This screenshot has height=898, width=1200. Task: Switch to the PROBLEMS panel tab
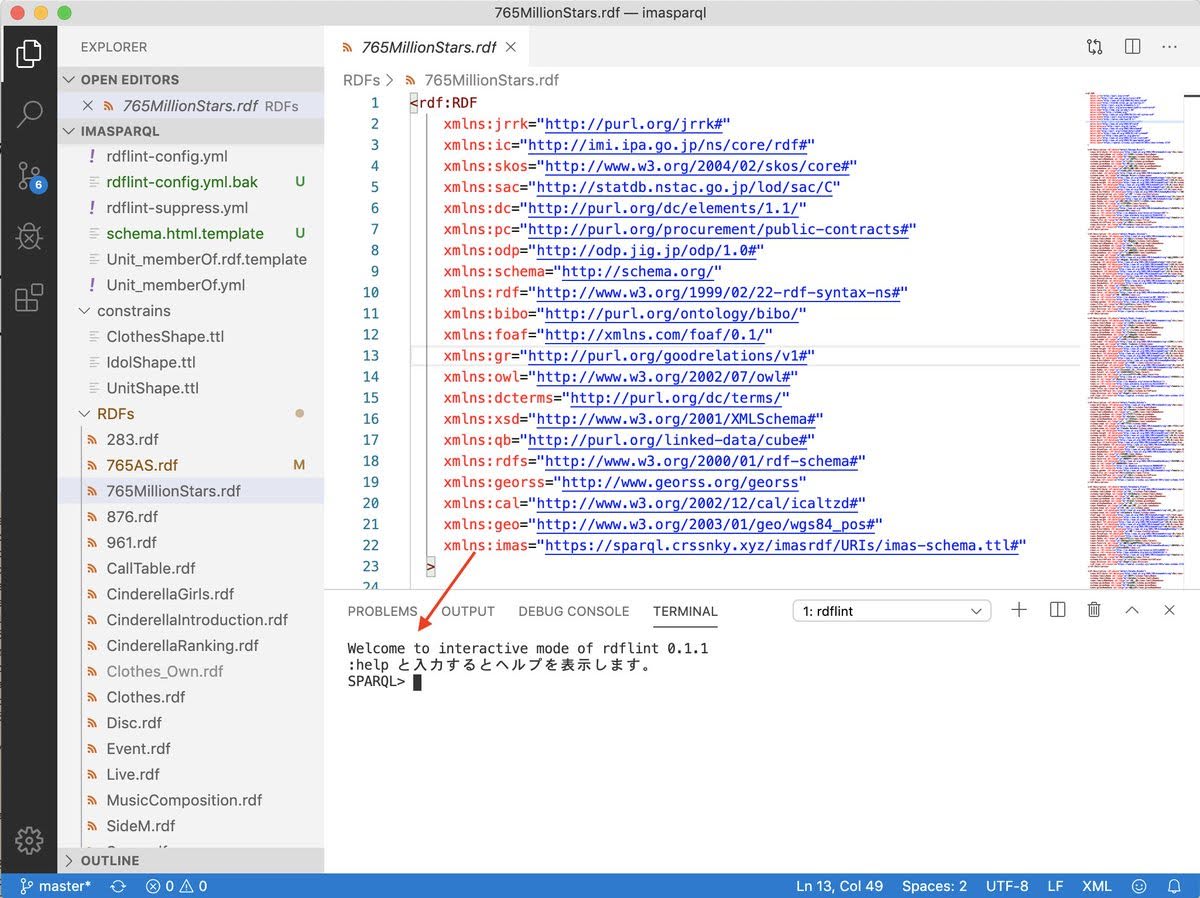pos(382,611)
